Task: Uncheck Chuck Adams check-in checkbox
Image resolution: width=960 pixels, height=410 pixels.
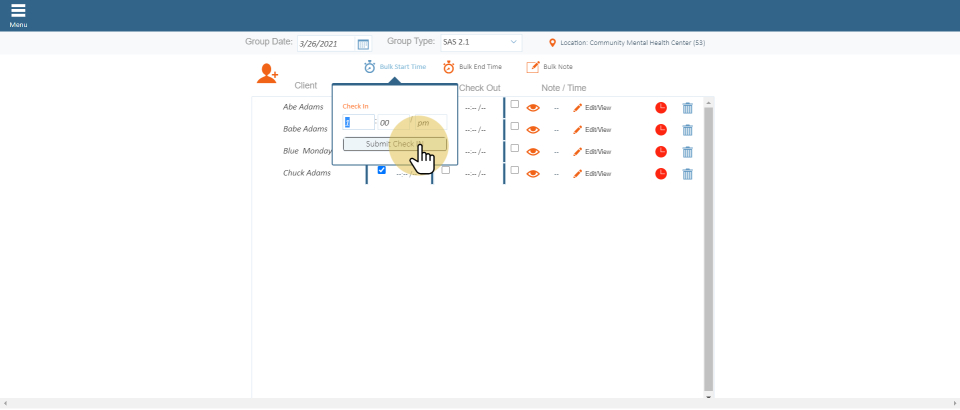Action: 381,170
